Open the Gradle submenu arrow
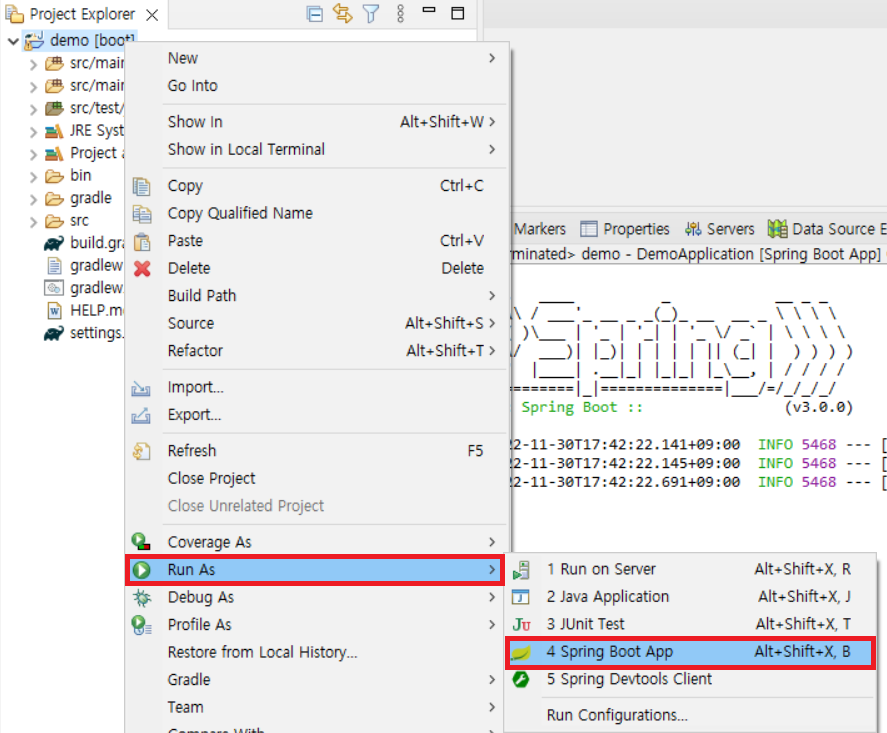The image size is (887, 733). (492, 680)
